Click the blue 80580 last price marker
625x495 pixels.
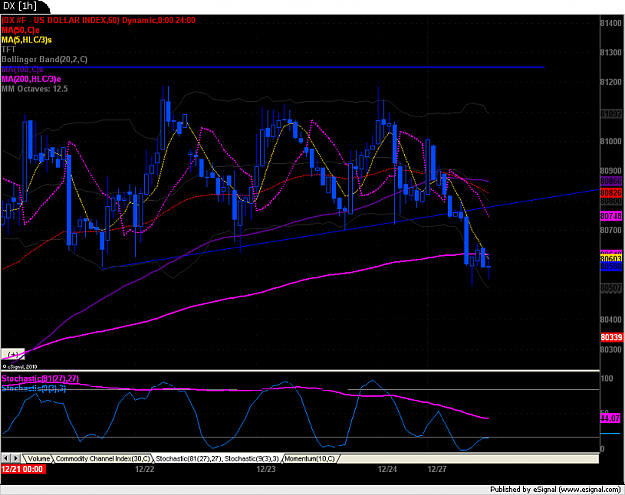pyautogui.click(x=611, y=266)
